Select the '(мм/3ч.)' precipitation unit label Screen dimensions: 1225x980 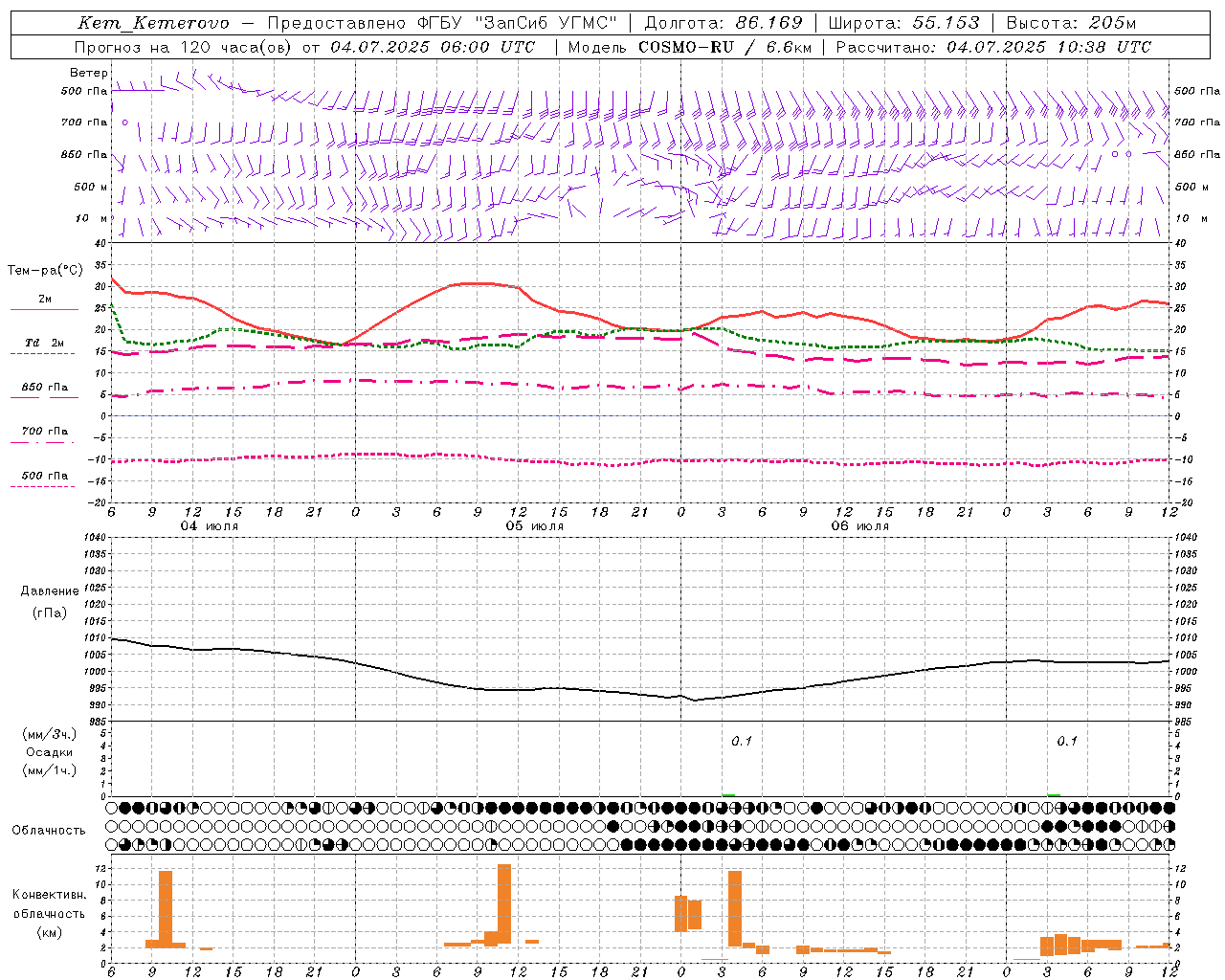50,734
